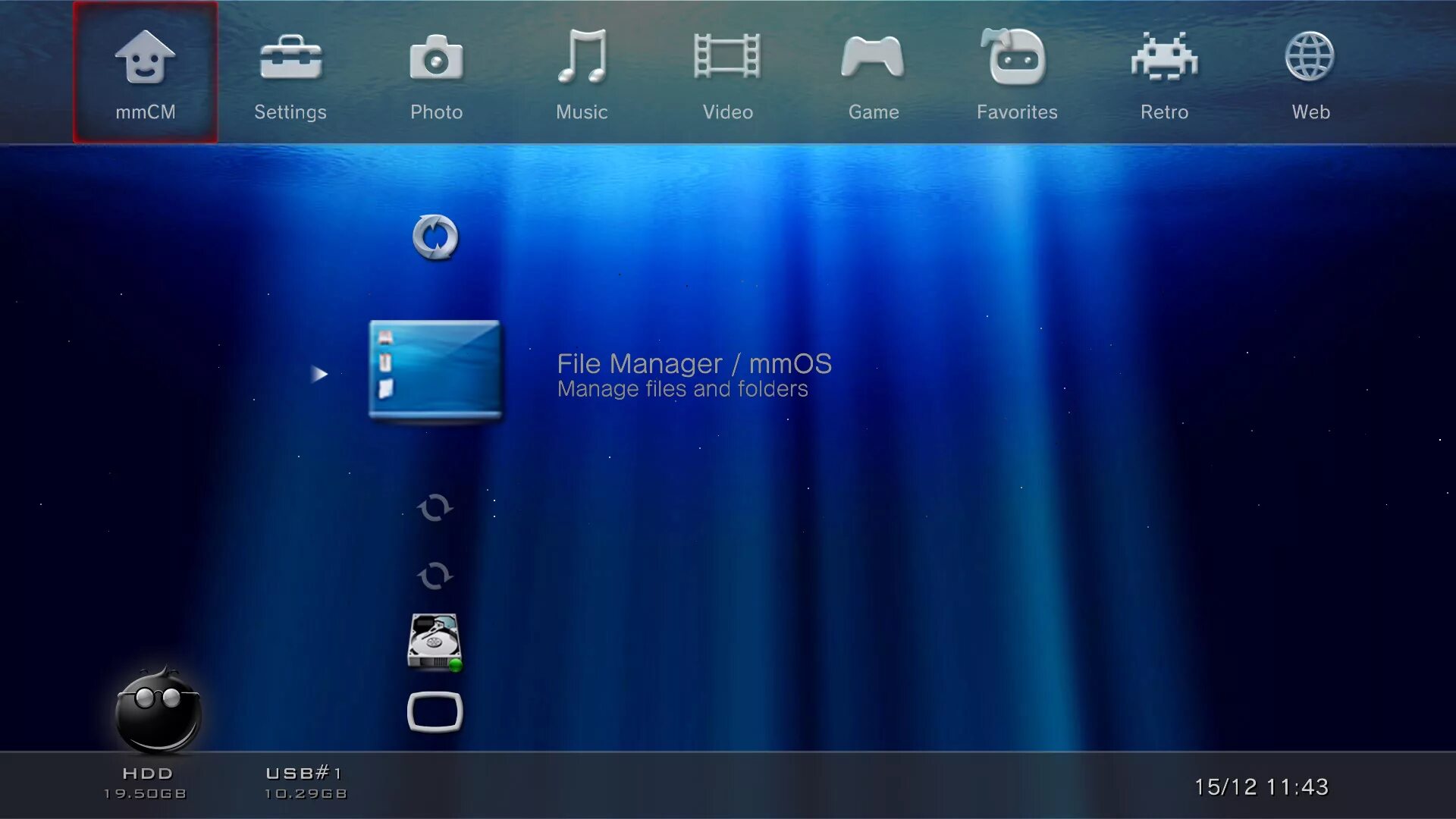1456x819 pixels.
Task: Open the File Manager thumbnail
Action: click(435, 370)
